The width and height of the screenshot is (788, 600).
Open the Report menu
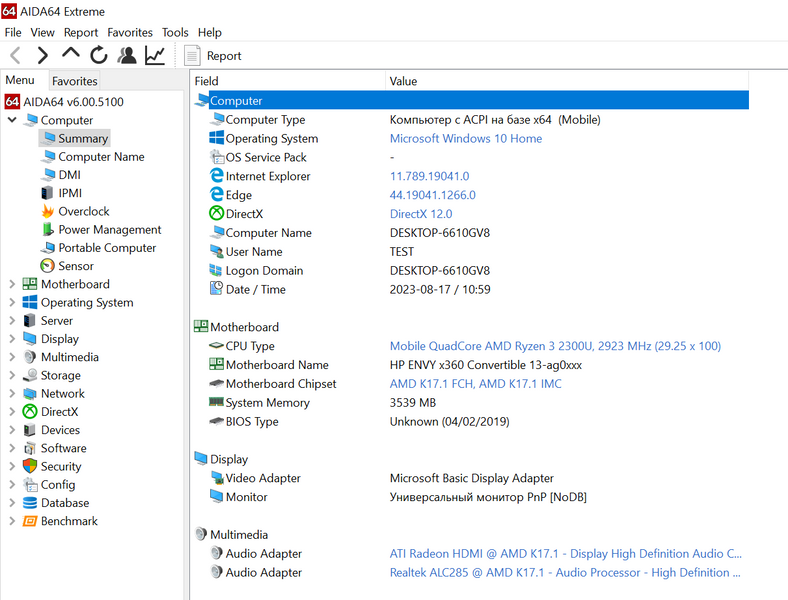click(81, 33)
